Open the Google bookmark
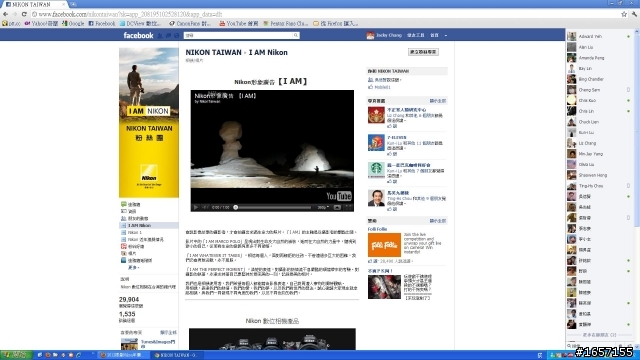 pyautogui.click(x=73, y=24)
